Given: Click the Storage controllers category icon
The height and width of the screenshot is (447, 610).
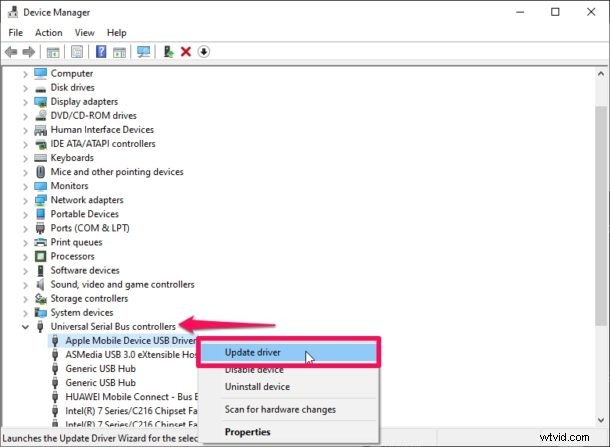Looking at the screenshot, I should point(40,298).
